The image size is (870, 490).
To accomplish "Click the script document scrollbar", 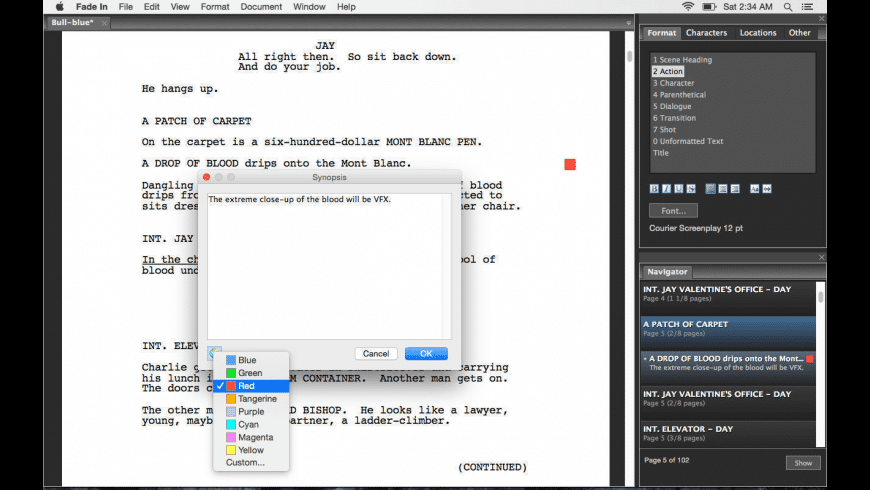I will [629, 57].
